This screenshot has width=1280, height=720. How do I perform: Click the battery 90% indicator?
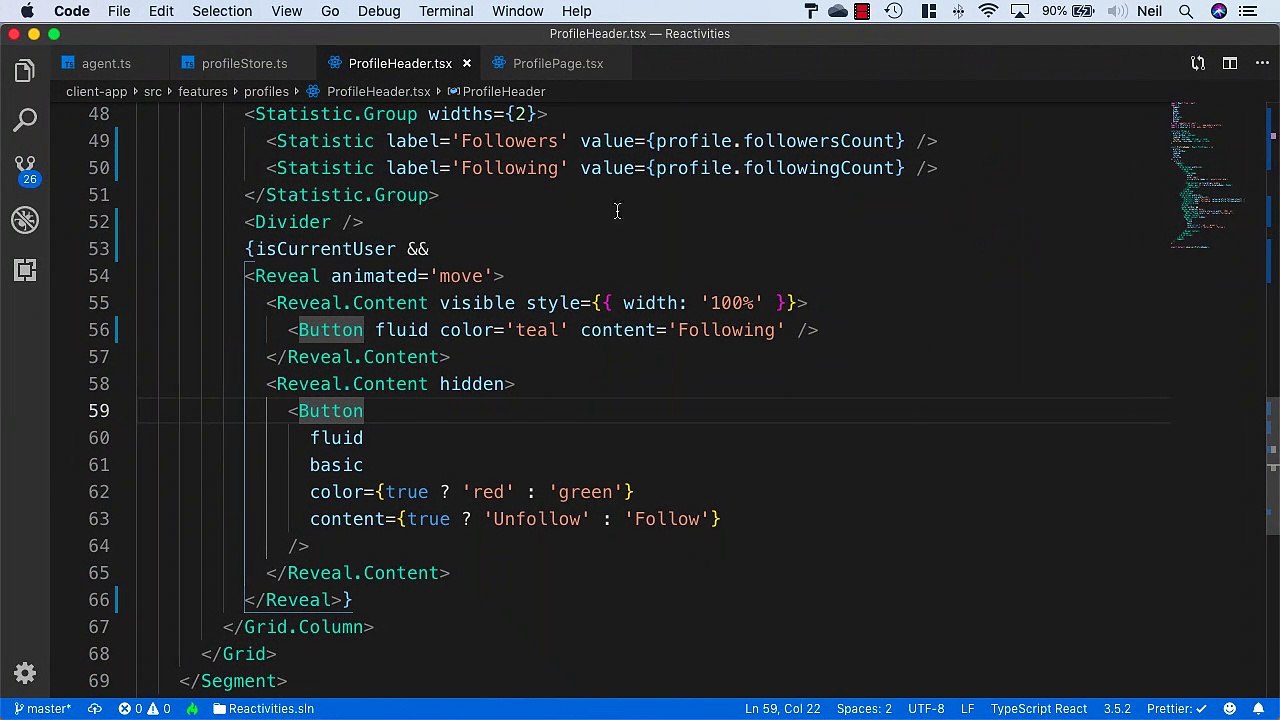pos(1068,11)
